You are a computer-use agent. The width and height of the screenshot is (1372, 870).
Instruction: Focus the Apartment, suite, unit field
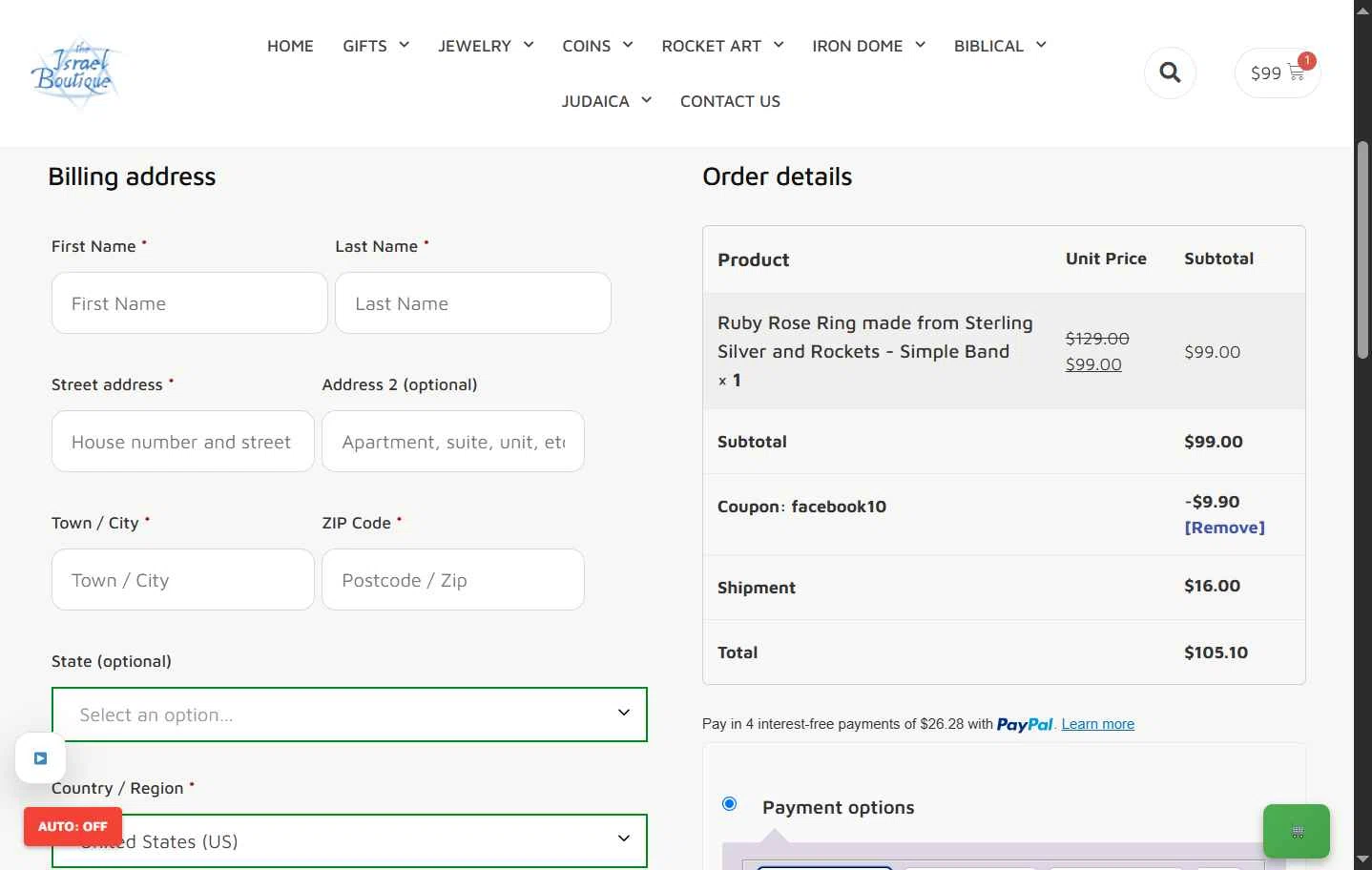point(453,442)
